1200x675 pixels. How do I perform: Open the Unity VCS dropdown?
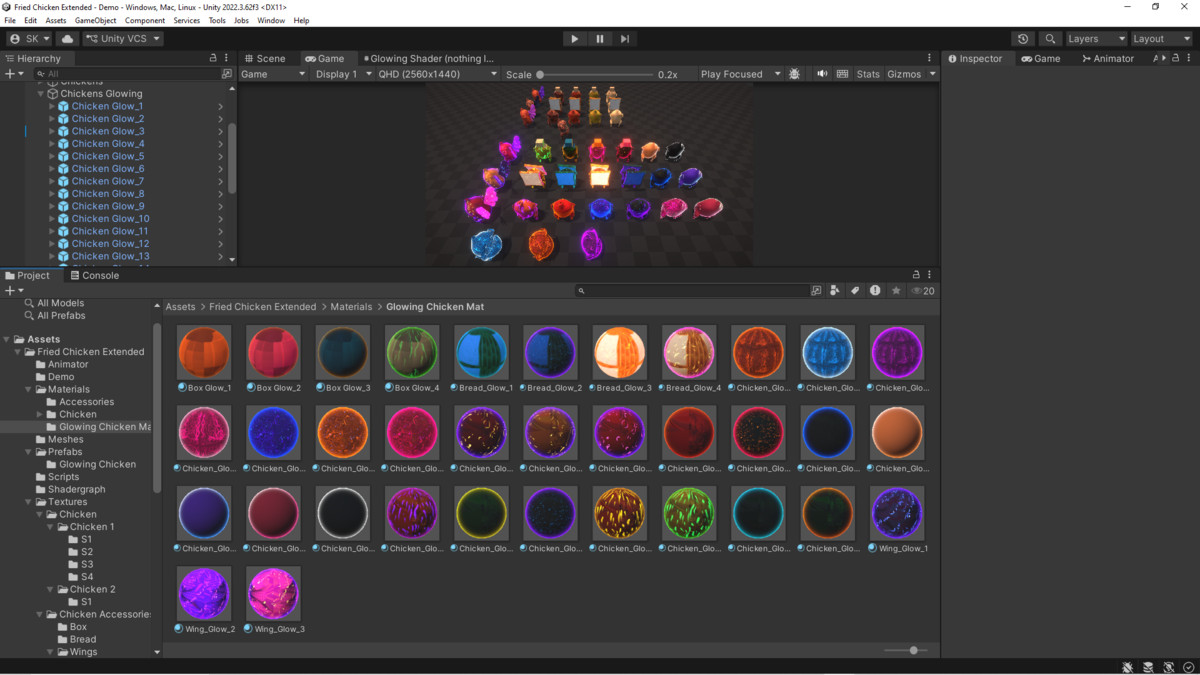(123, 39)
